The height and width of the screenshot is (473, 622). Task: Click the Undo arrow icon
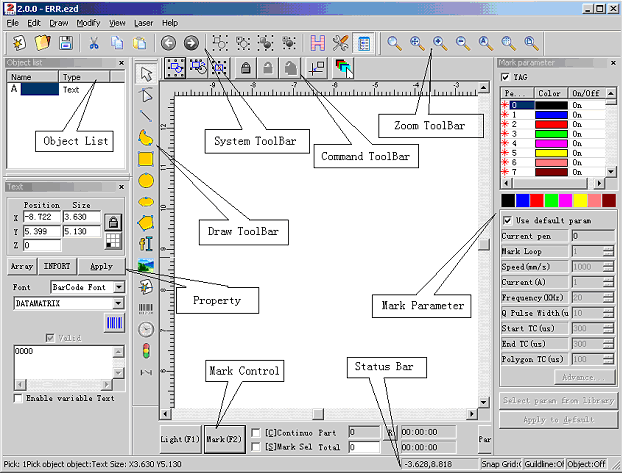(168, 43)
